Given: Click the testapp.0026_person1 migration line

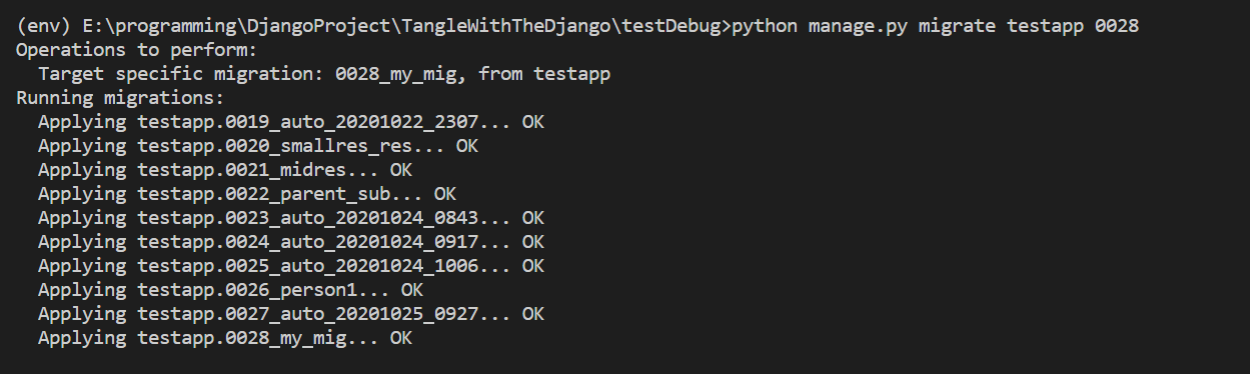Looking at the screenshot, I should coord(230,290).
